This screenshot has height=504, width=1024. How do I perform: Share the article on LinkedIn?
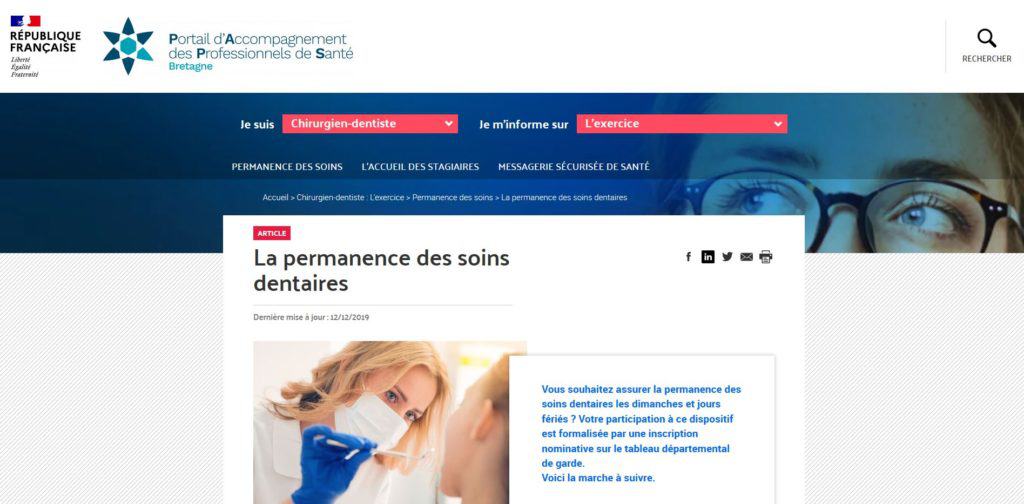(x=708, y=257)
